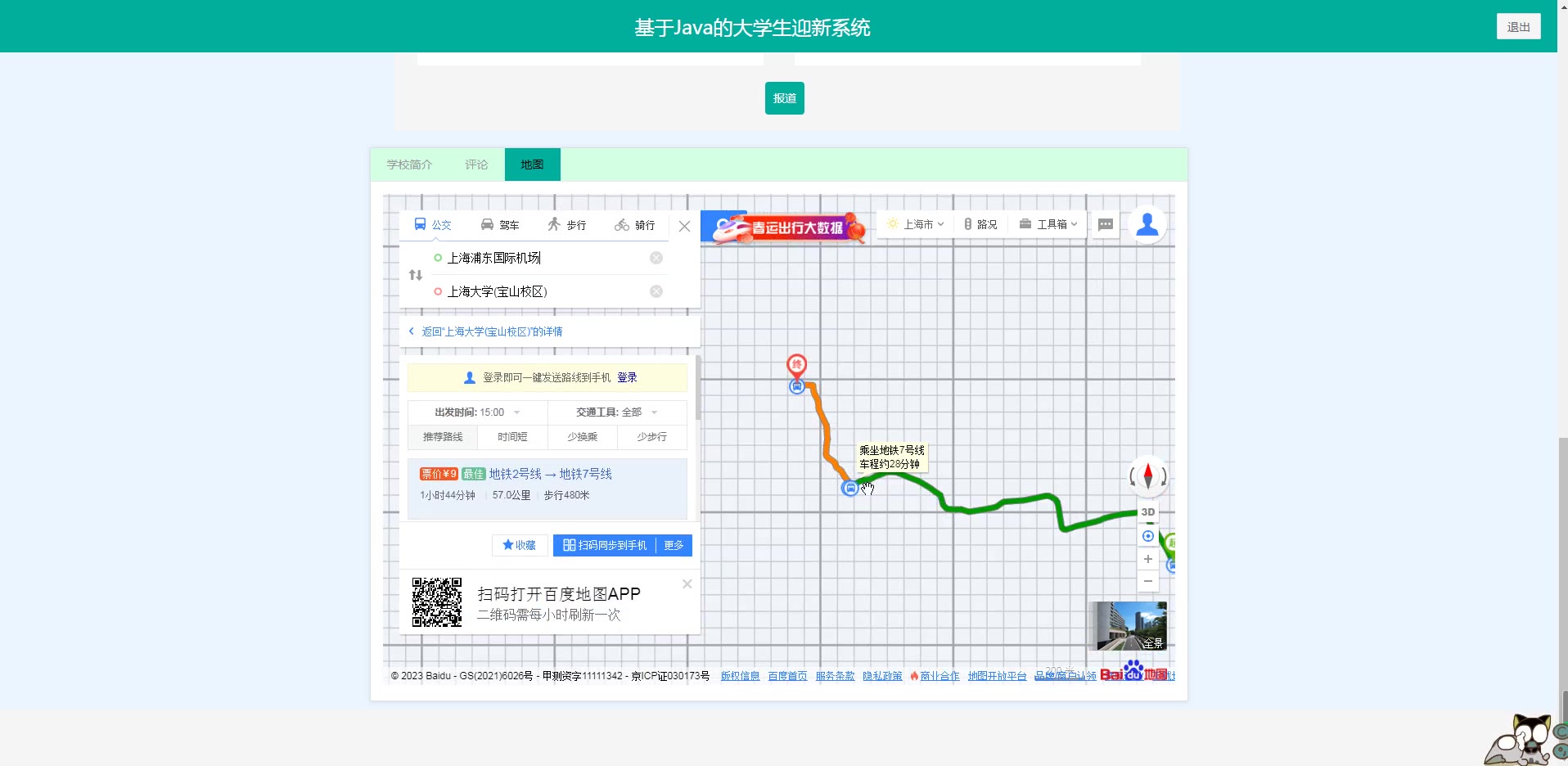
Task: Switch to the 评论 tab
Action: [x=476, y=164]
